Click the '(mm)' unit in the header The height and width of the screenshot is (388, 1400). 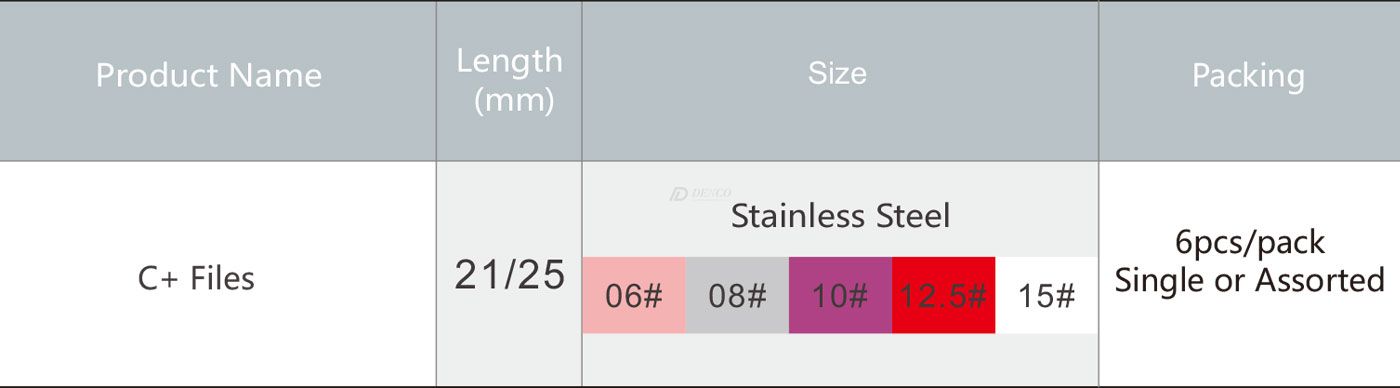tap(514, 101)
